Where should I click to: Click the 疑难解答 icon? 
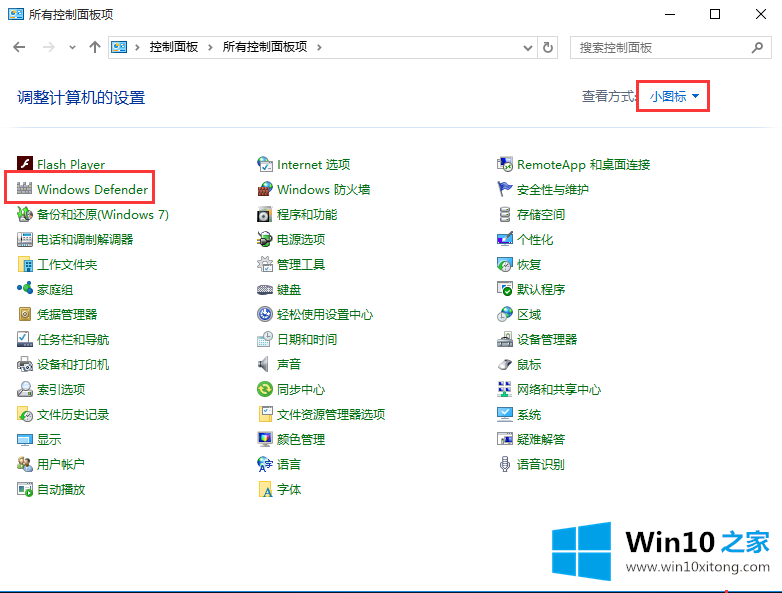pos(505,439)
